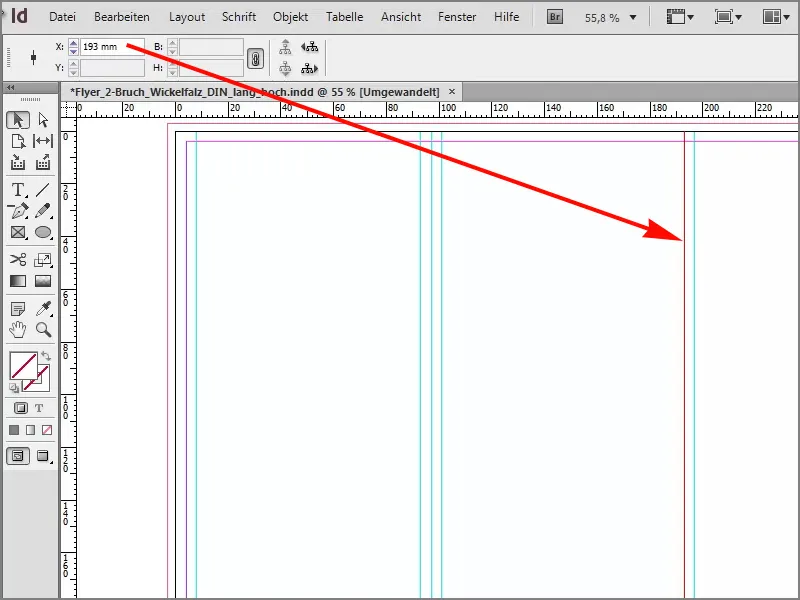Screen dimensions: 800x600
Task: Apply None to selection
Action: [x=47, y=430]
